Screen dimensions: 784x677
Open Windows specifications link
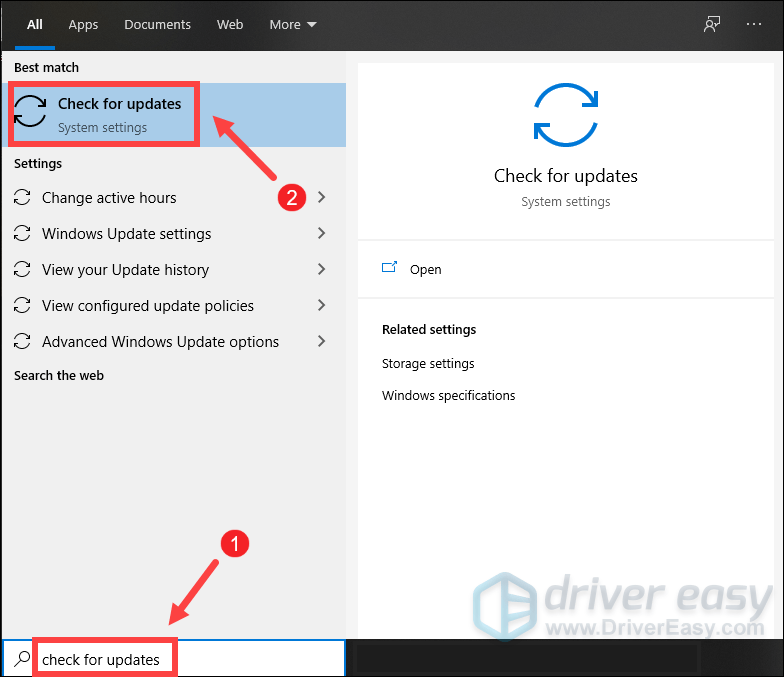click(448, 396)
